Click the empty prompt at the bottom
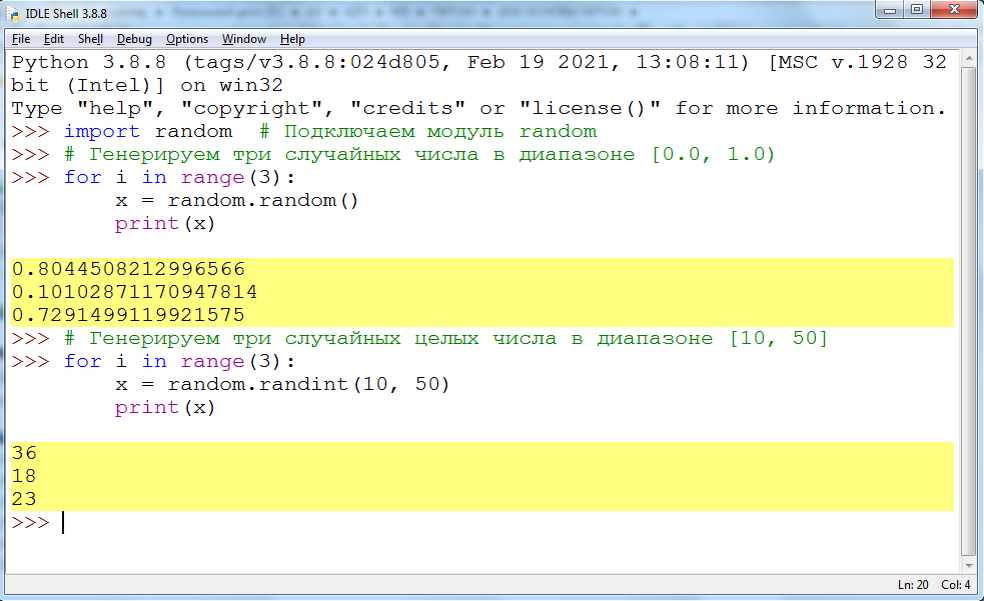This screenshot has width=984, height=601. (38, 522)
